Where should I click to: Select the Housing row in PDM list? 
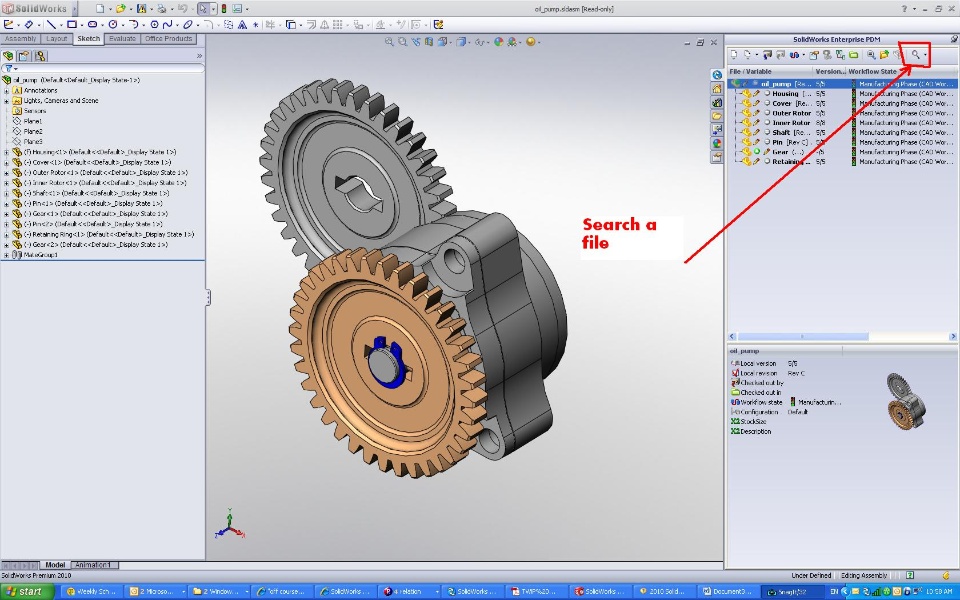(x=842, y=94)
